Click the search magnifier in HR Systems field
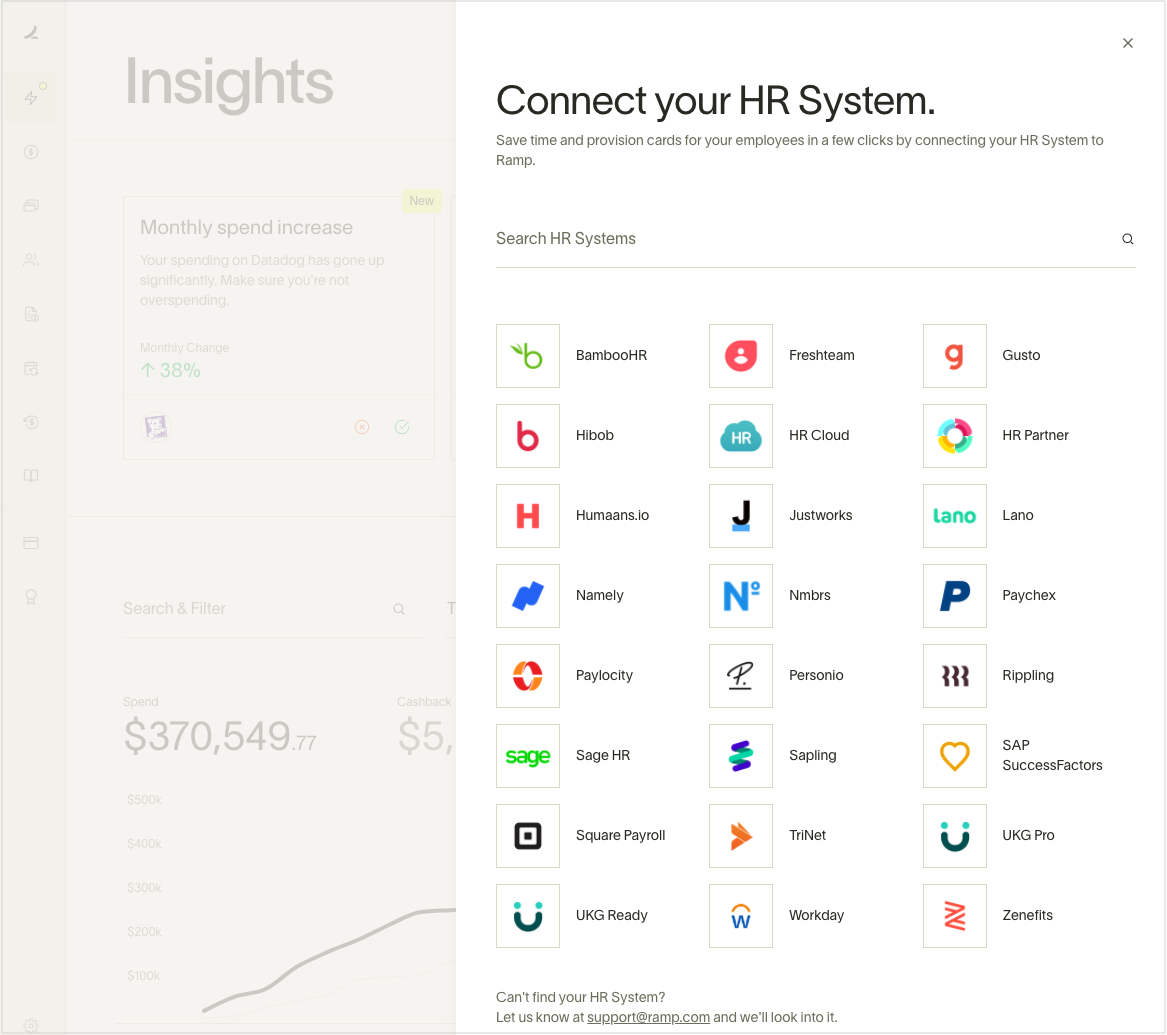The height and width of the screenshot is (1035, 1167). pyautogui.click(x=1128, y=239)
